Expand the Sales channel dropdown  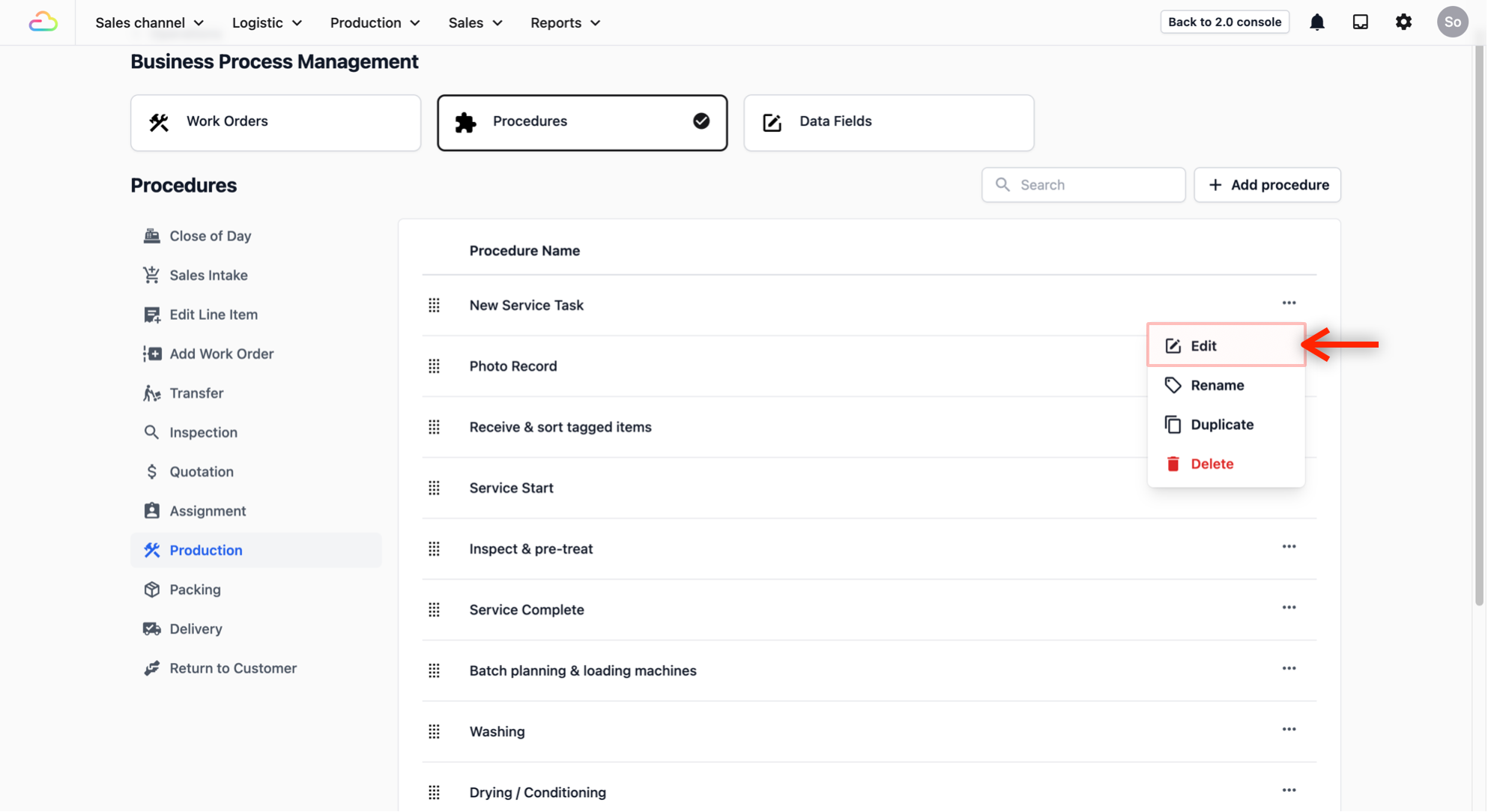(149, 22)
